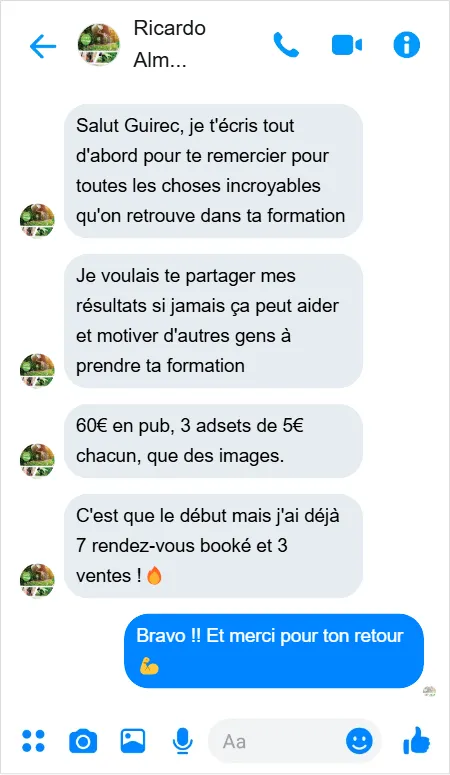
Task: Select the blue 'Bravo !!' sent message
Action: [x=274, y=651]
